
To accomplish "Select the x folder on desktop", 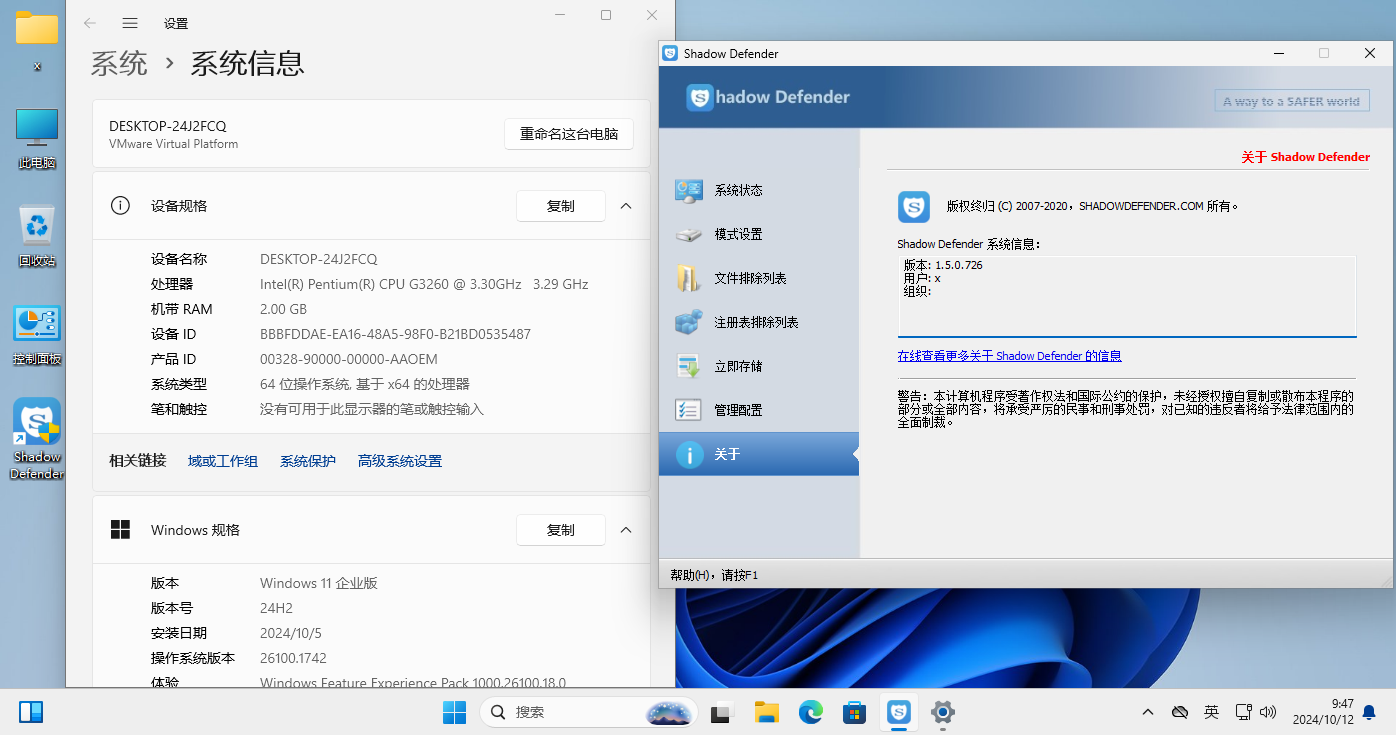I will coord(37,40).
